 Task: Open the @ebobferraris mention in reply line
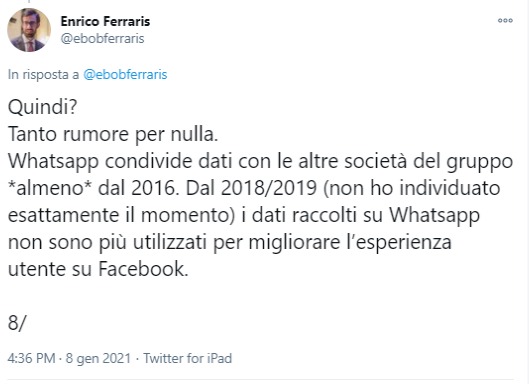125,74
